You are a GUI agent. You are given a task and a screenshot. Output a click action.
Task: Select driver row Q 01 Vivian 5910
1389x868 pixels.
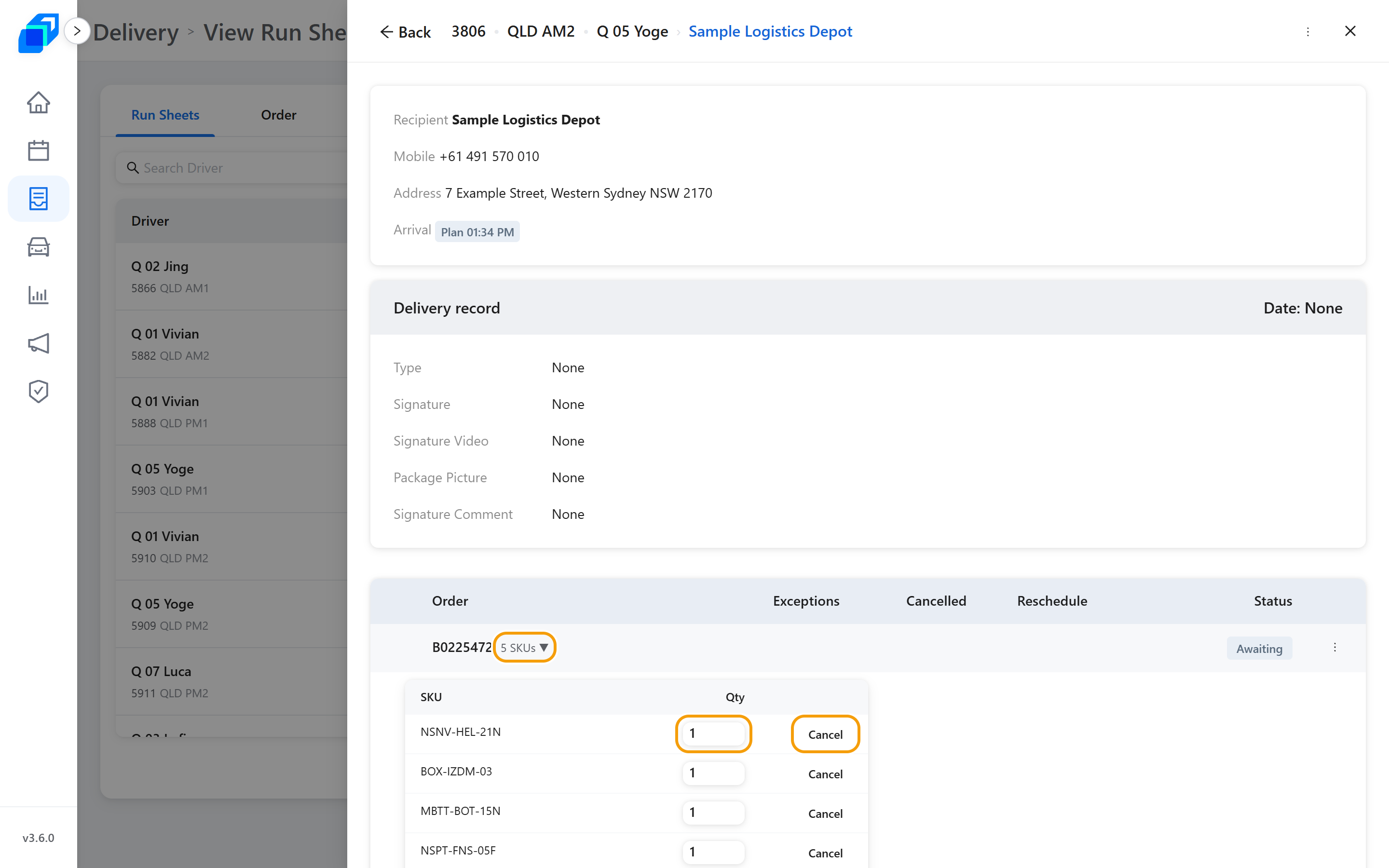pos(232,546)
